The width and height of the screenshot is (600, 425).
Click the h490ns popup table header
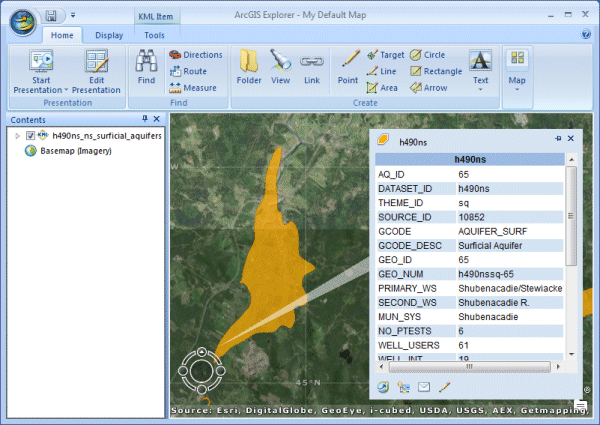pos(470,159)
